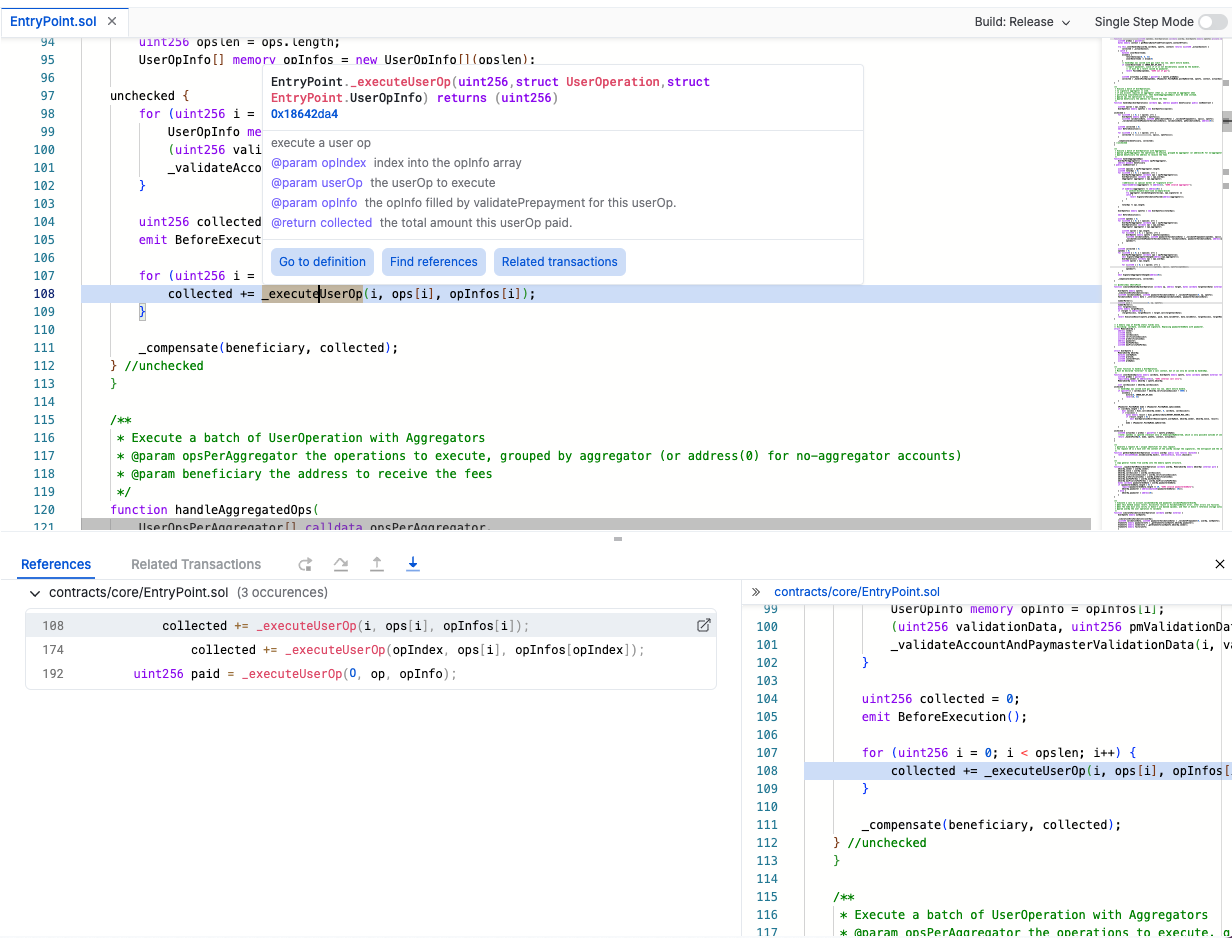Select the line 174 reference result

tap(370, 650)
